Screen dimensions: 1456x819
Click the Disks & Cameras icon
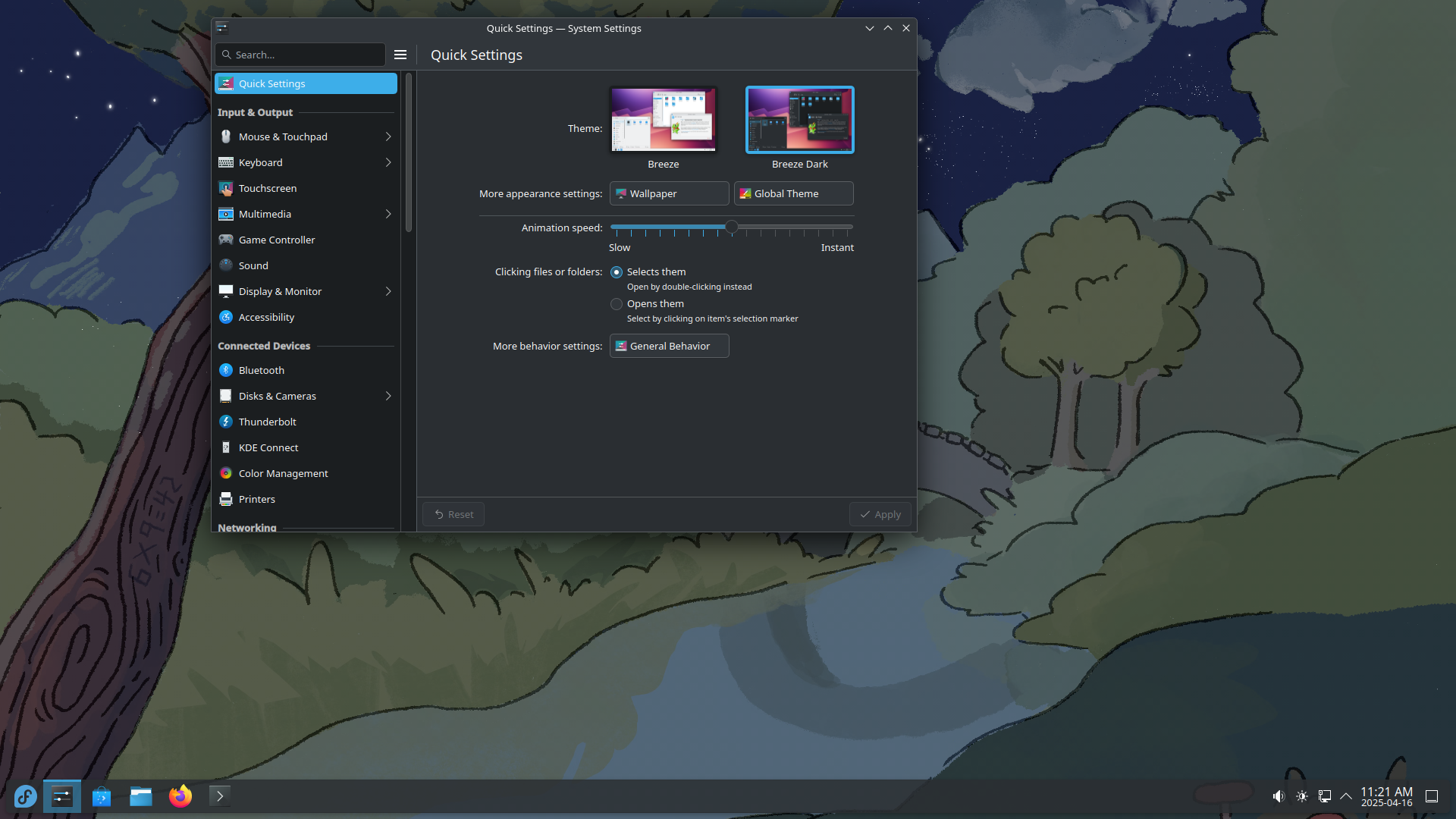(x=226, y=396)
